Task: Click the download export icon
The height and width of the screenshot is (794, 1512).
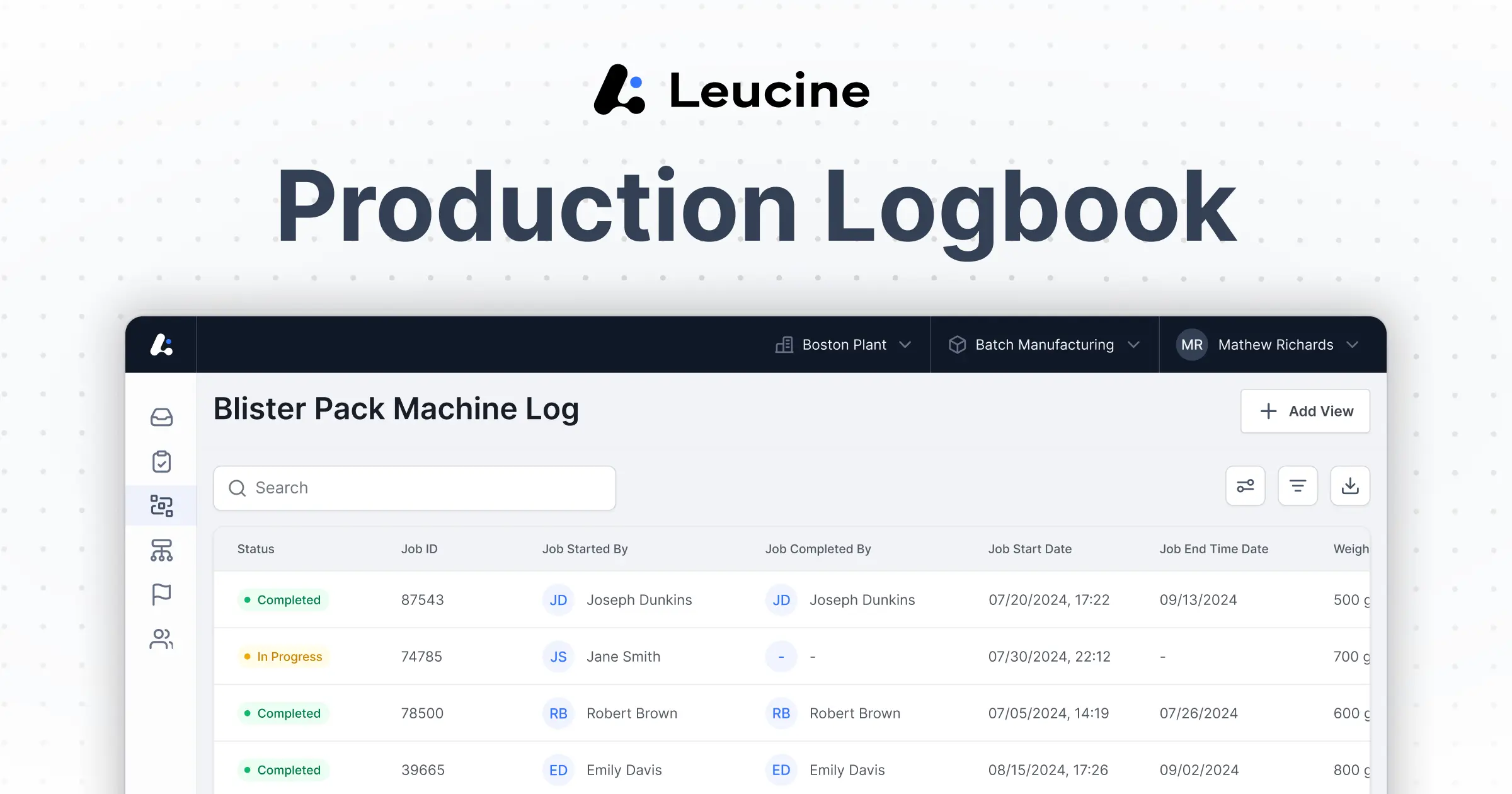Action: pyautogui.click(x=1349, y=486)
